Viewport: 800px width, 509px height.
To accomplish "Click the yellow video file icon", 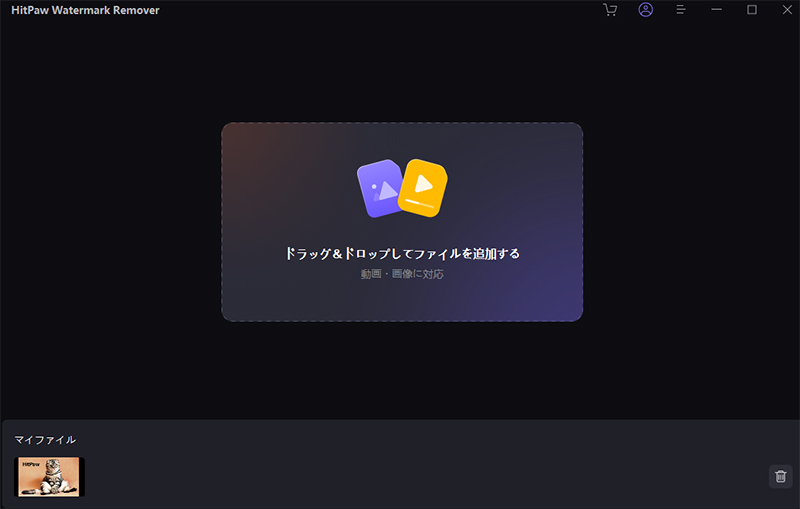I will tap(423, 188).
